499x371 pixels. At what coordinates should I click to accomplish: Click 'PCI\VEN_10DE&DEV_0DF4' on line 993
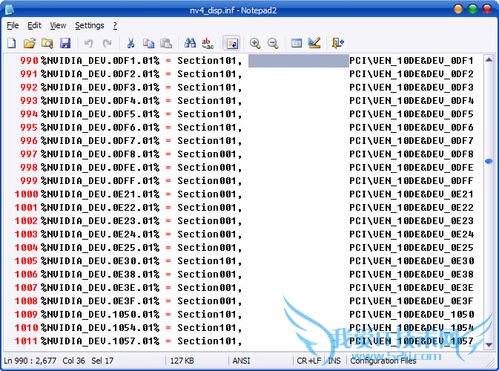(x=411, y=101)
